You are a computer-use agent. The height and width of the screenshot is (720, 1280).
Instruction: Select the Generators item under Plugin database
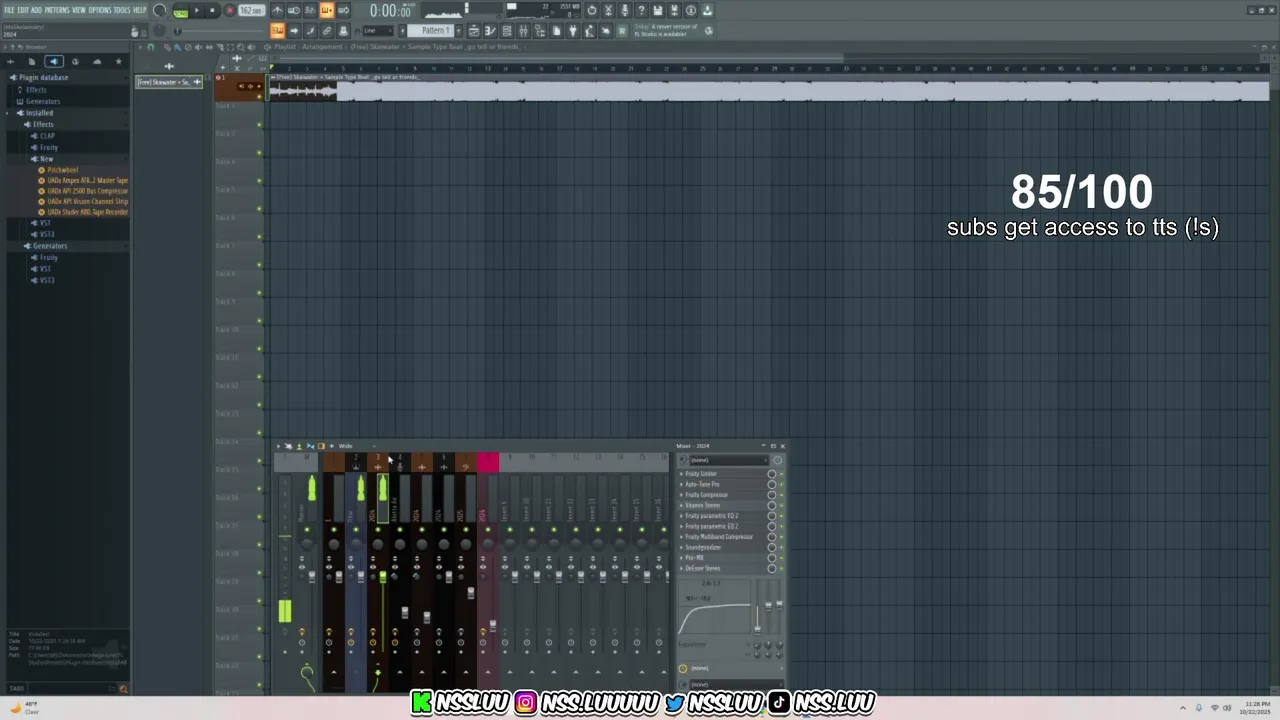pyautogui.click(x=42, y=101)
